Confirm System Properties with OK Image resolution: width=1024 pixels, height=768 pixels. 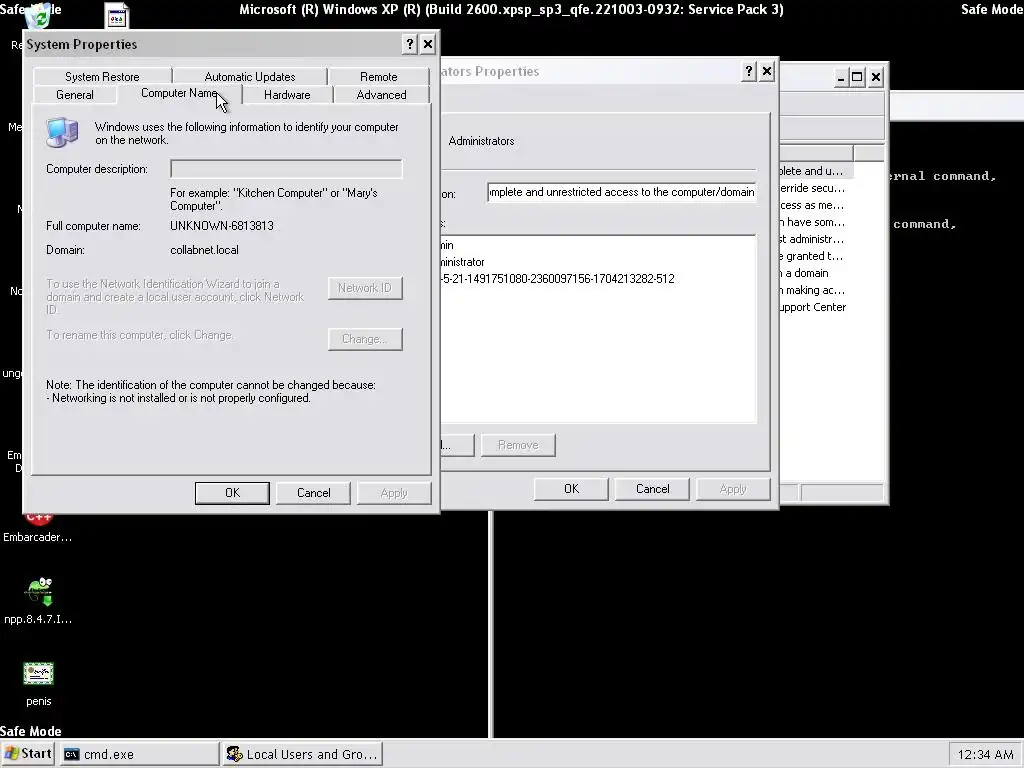pyautogui.click(x=232, y=493)
